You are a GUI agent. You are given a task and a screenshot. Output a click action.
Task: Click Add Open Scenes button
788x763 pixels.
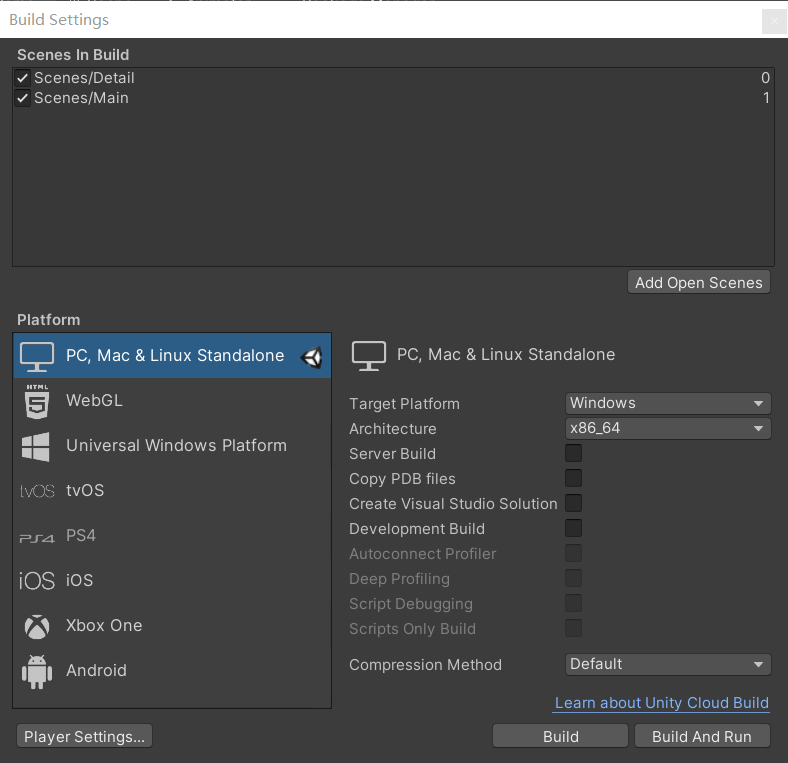click(x=699, y=282)
